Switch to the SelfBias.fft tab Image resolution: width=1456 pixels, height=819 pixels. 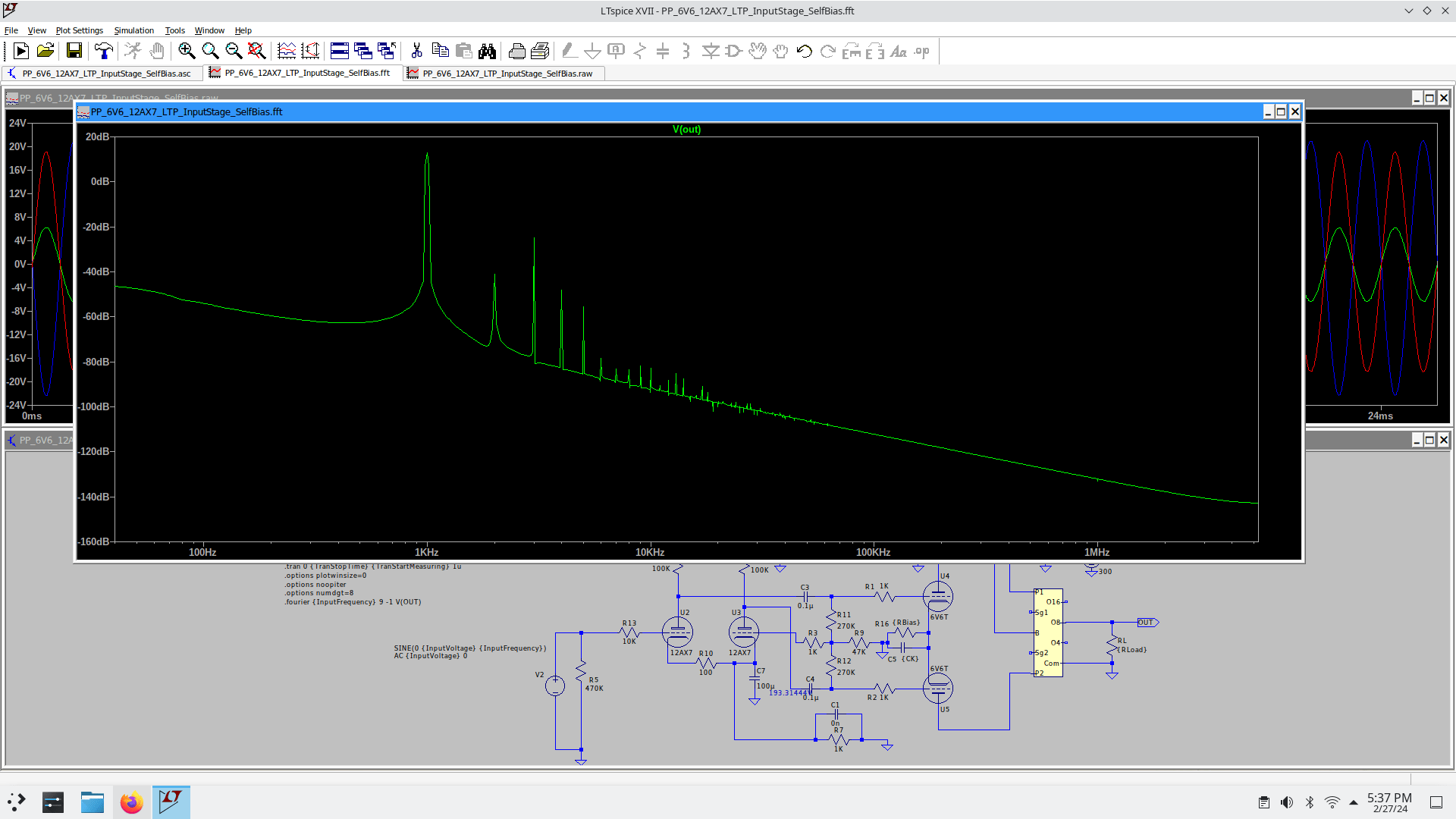click(x=303, y=73)
